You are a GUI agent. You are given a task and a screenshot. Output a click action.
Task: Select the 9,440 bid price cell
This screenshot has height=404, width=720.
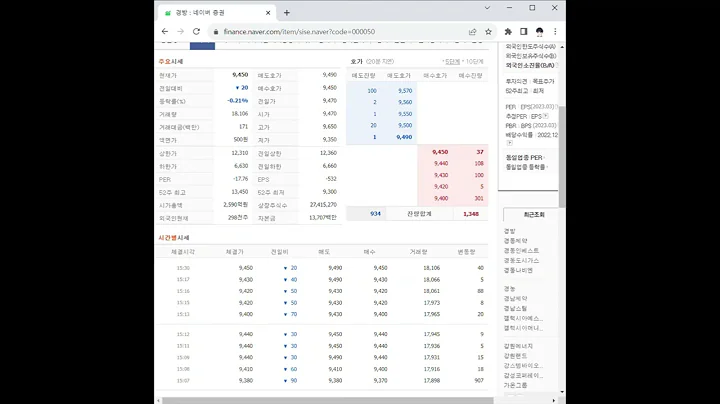pos(441,163)
